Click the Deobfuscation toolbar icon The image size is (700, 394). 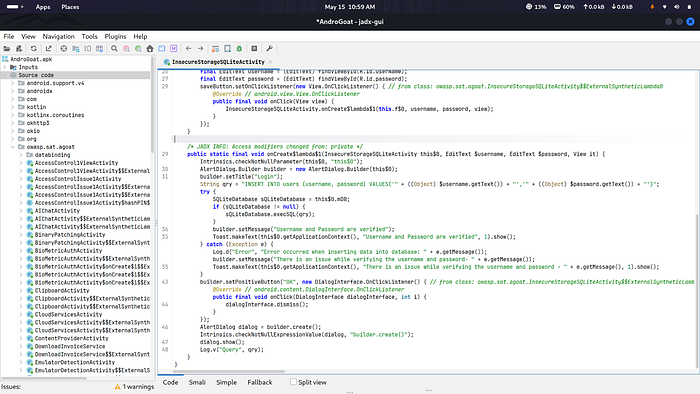tap(215, 49)
